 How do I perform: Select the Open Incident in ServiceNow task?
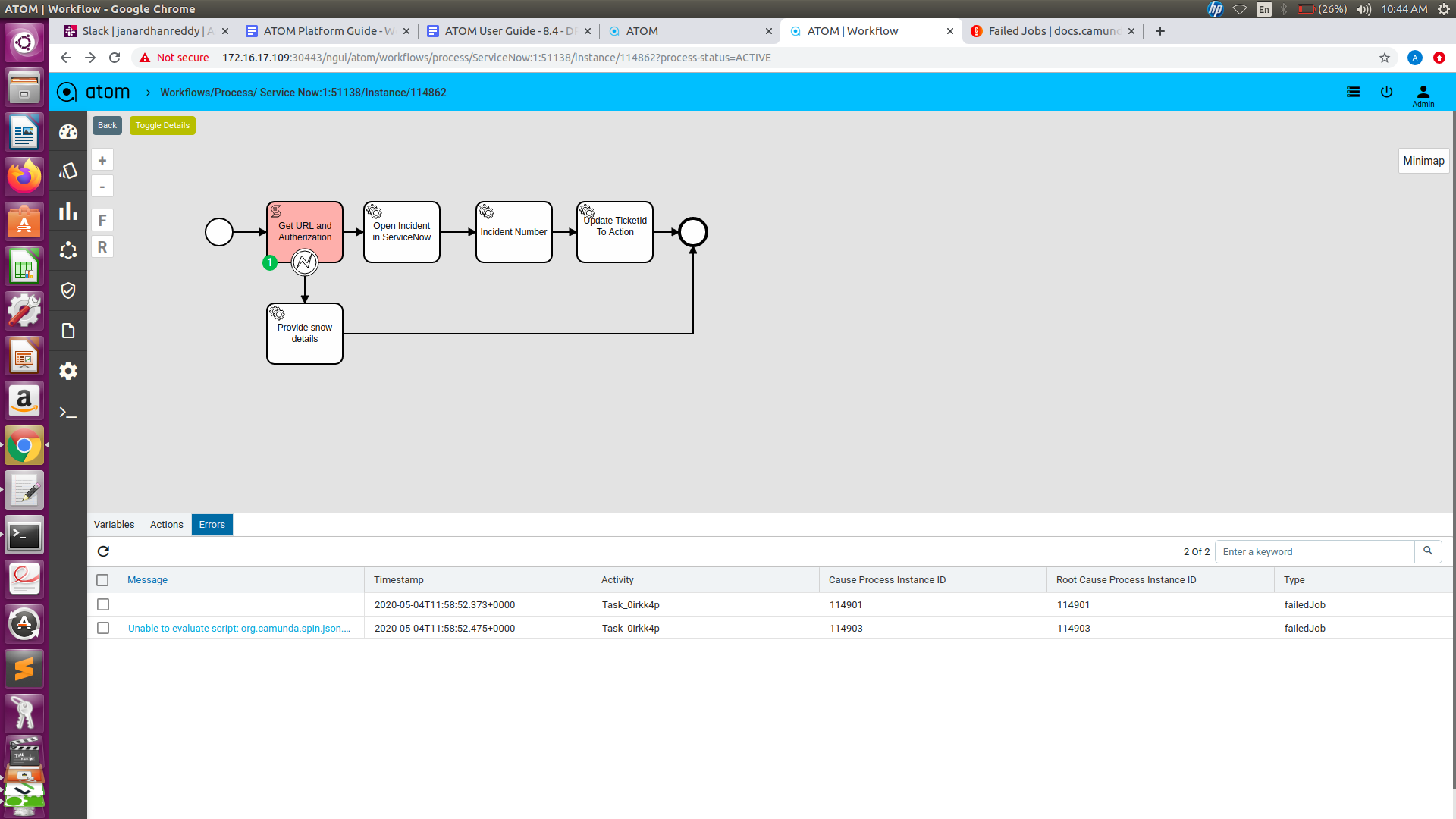coord(402,232)
